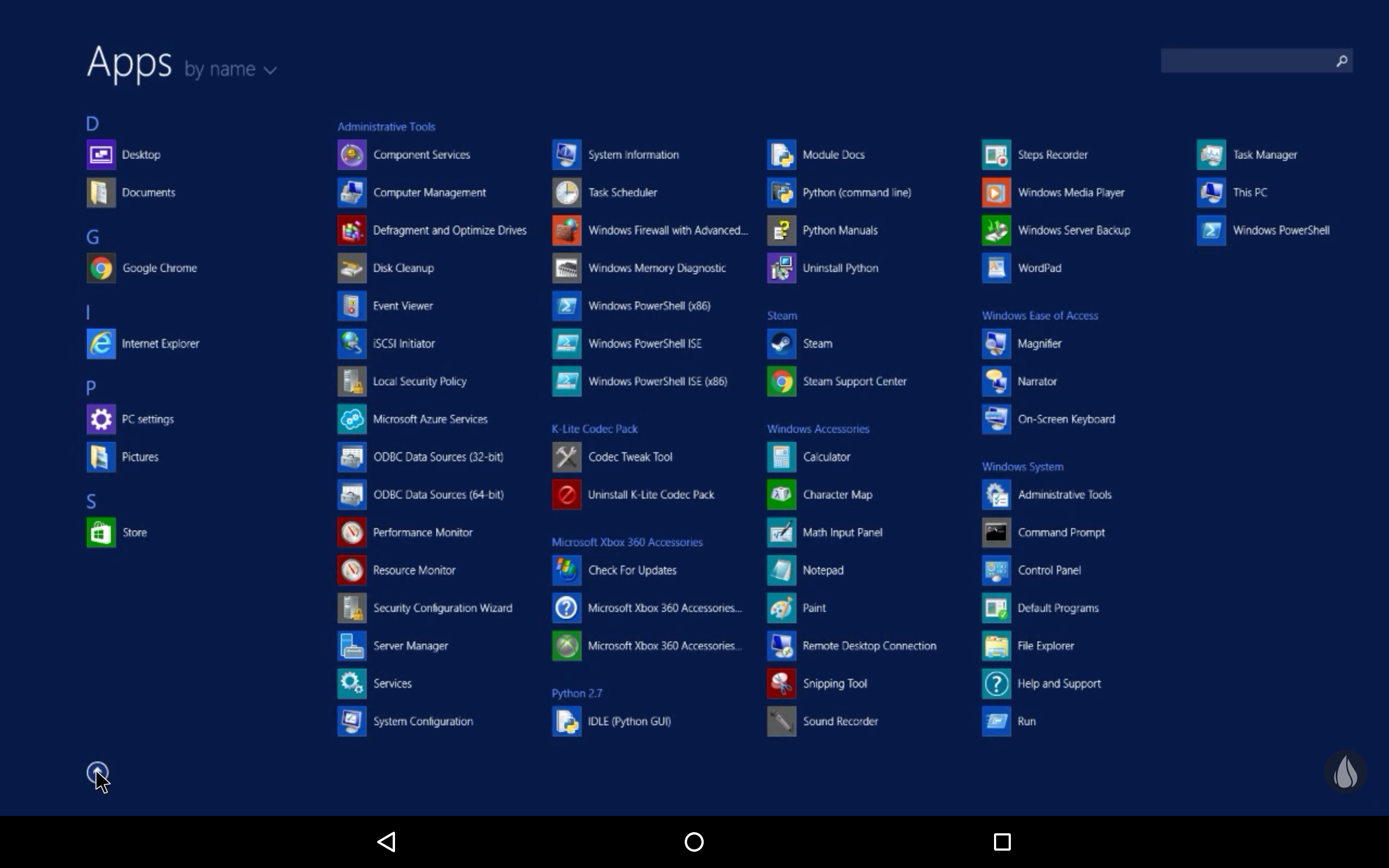1389x868 pixels.
Task: Launch the Run icon
Action: [x=996, y=721]
